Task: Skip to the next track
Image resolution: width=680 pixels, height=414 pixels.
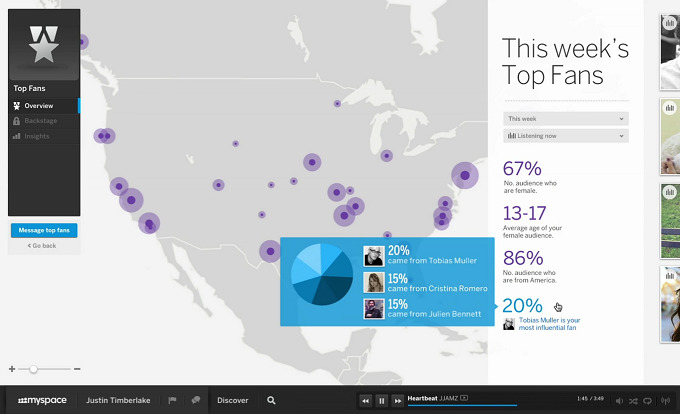Action: click(x=398, y=400)
